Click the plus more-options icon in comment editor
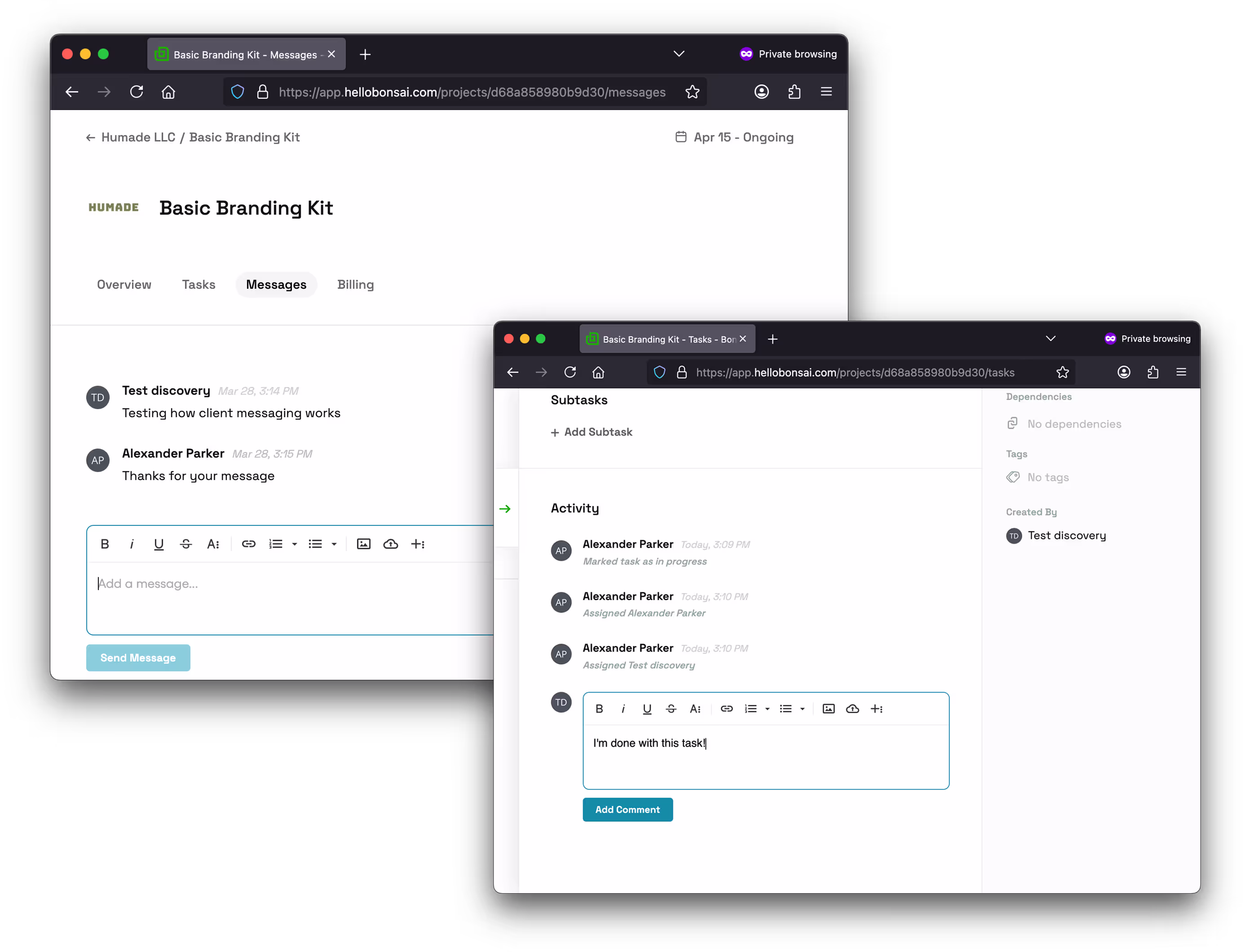 point(877,709)
